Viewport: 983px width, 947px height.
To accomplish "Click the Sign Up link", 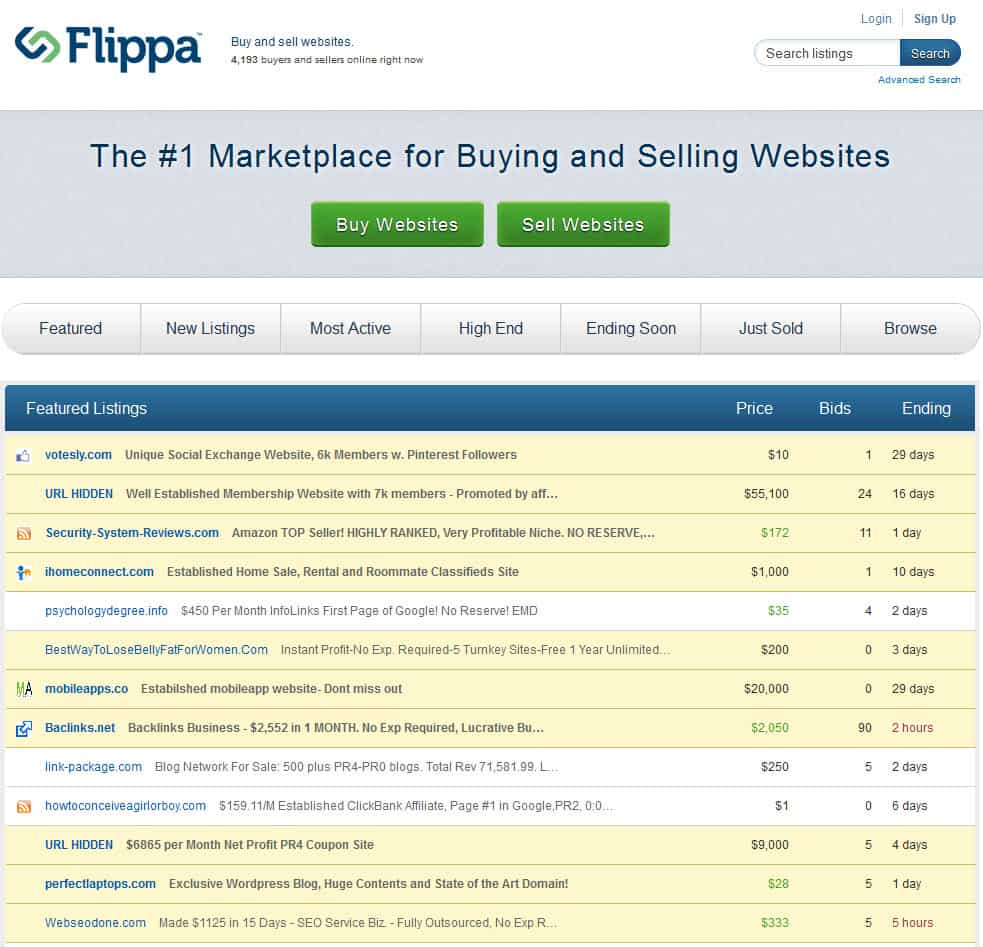I will 934,19.
